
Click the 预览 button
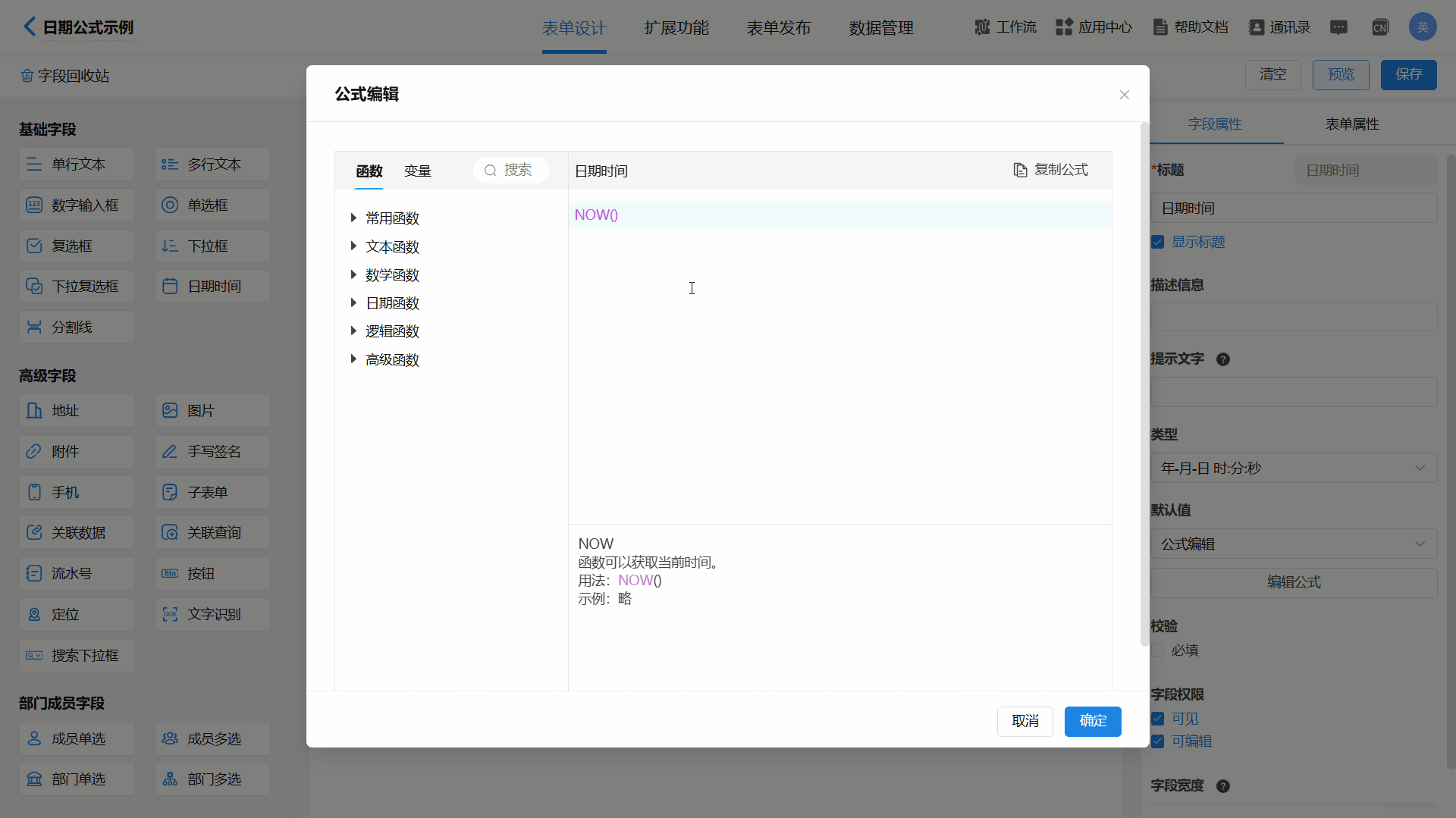[1341, 74]
